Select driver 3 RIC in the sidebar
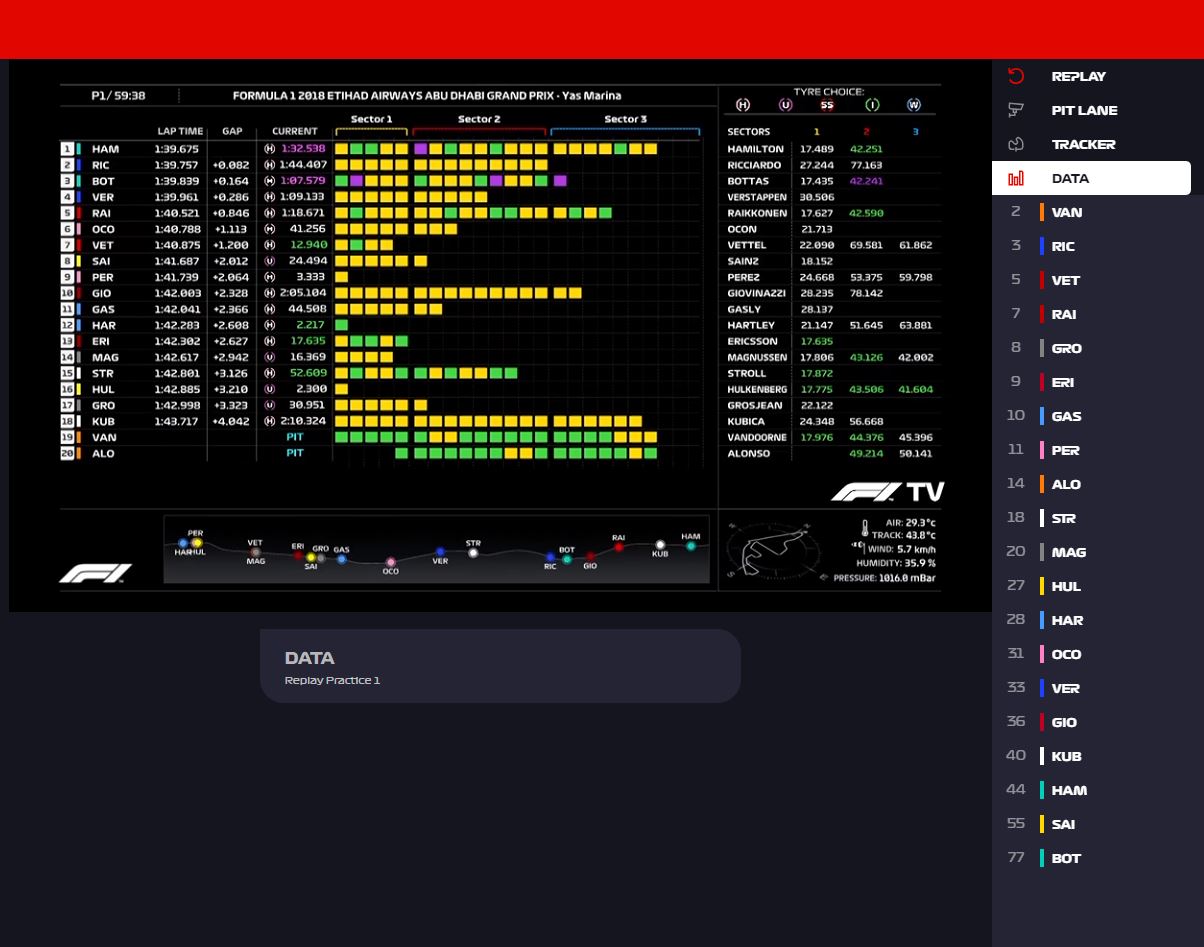Screen dimensions: 1204x947 coord(1098,246)
